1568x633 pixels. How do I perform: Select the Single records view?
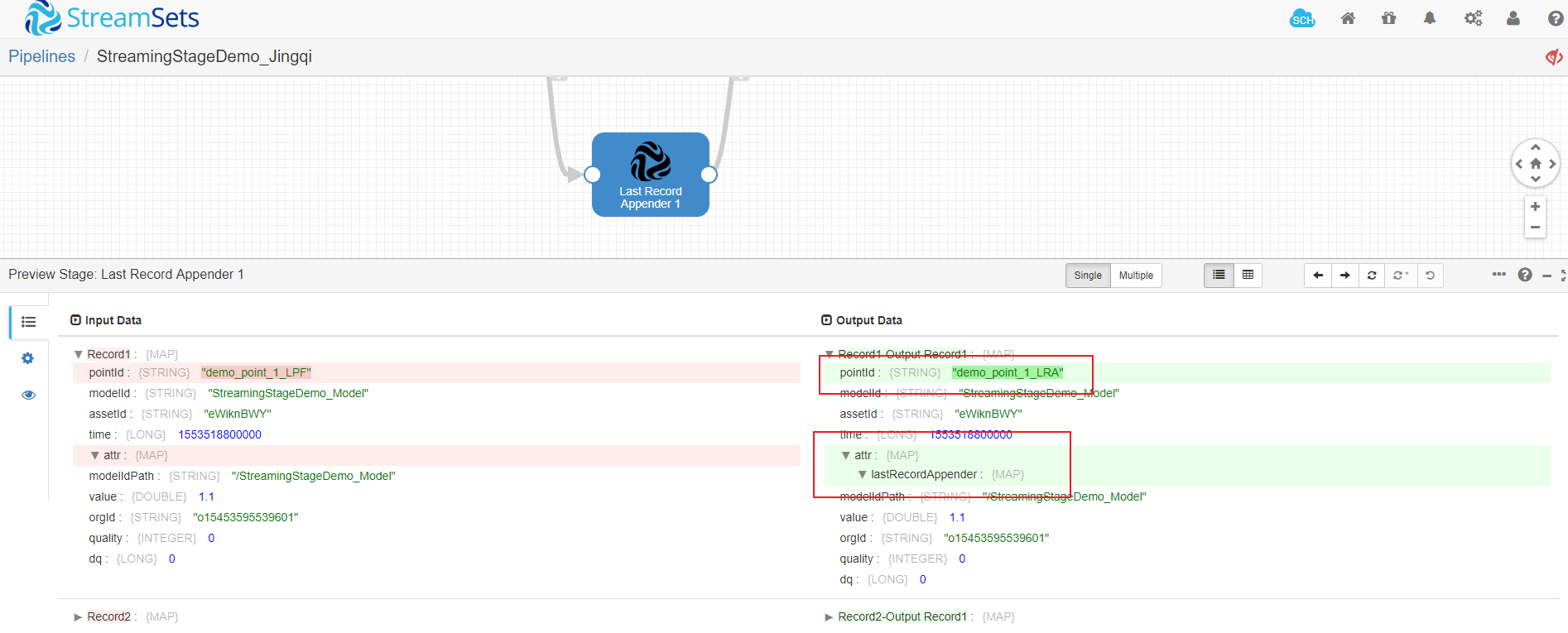pos(1087,276)
